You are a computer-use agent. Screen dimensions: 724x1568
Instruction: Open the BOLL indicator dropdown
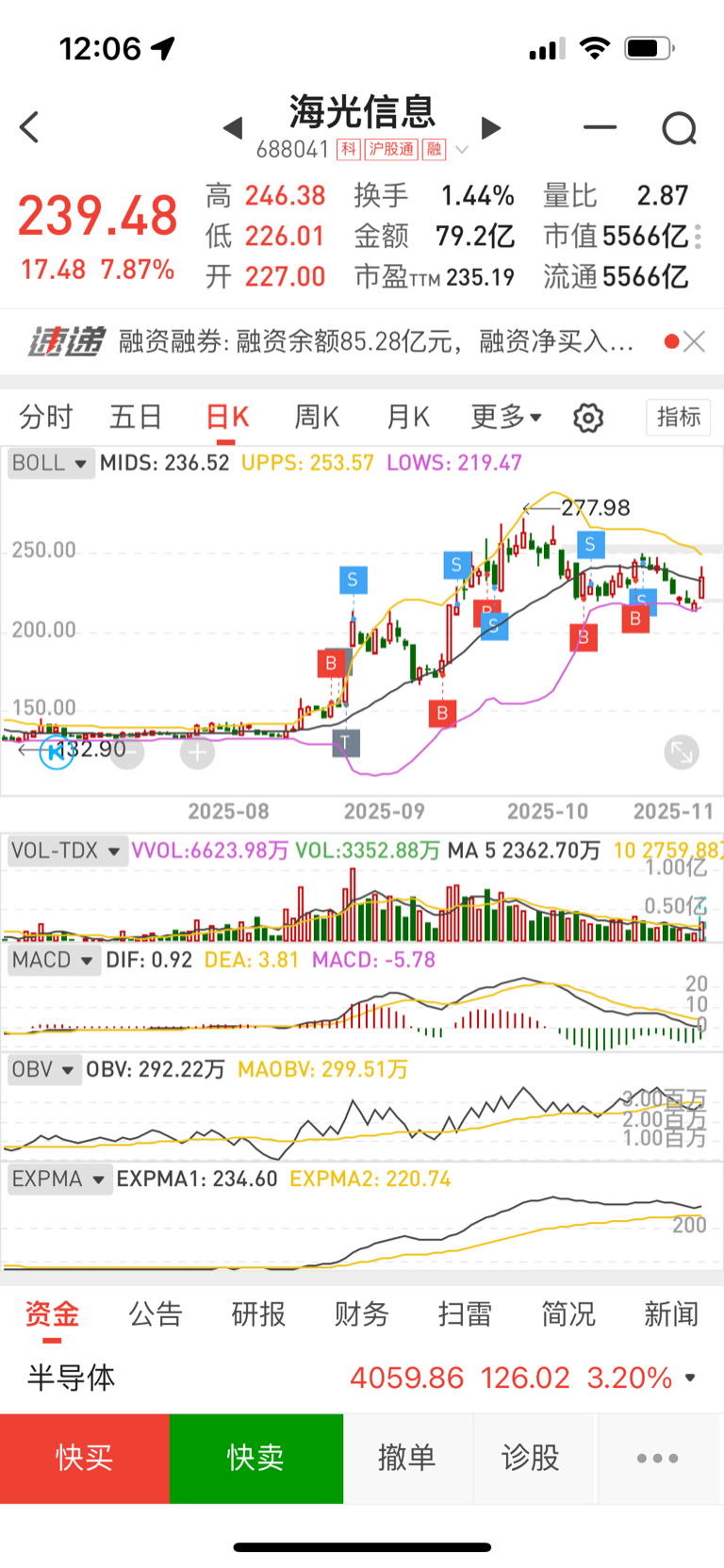(50, 463)
